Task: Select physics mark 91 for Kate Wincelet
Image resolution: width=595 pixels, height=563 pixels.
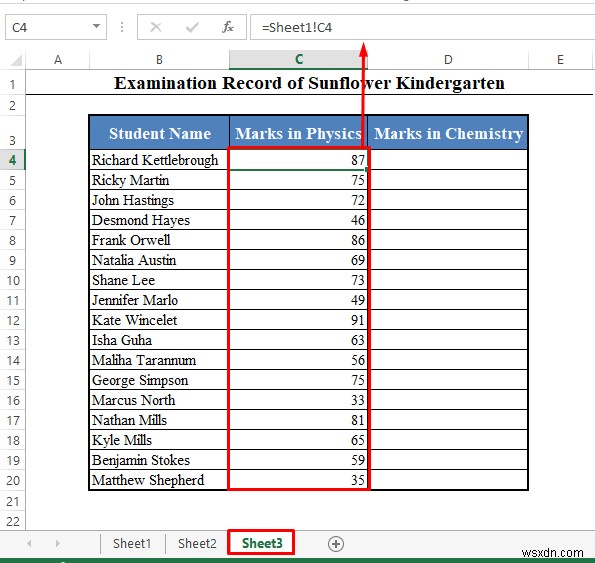Action: point(298,320)
